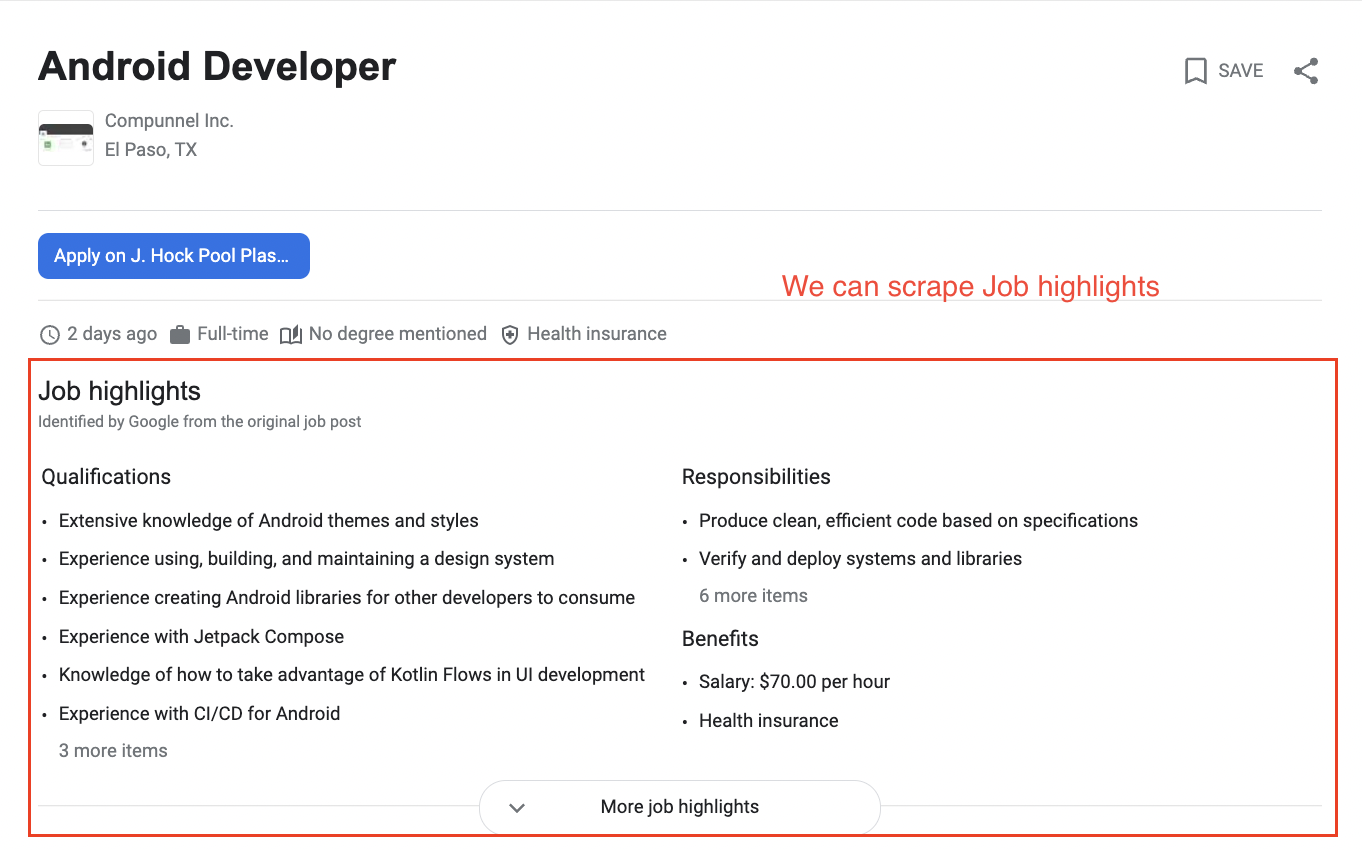Click the SAVE label
Screen dimensions: 1362x850
click(x=1240, y=70)
